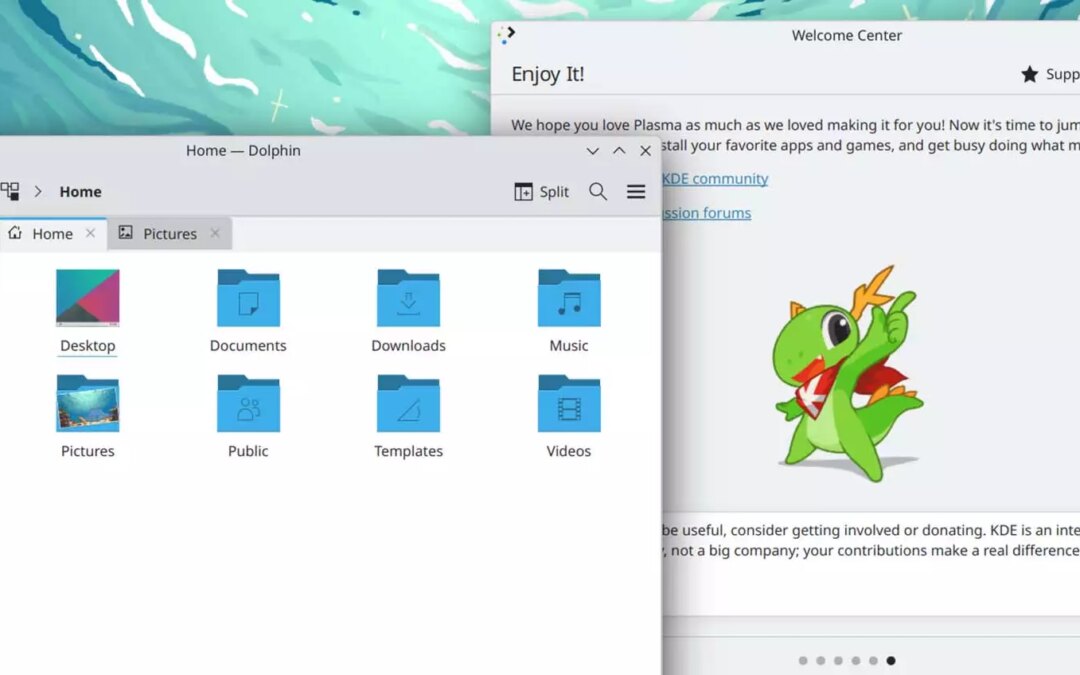Click the search magnifier icon in Dolphin
This screenshot has width=1080, height=675.
[598, 192]
